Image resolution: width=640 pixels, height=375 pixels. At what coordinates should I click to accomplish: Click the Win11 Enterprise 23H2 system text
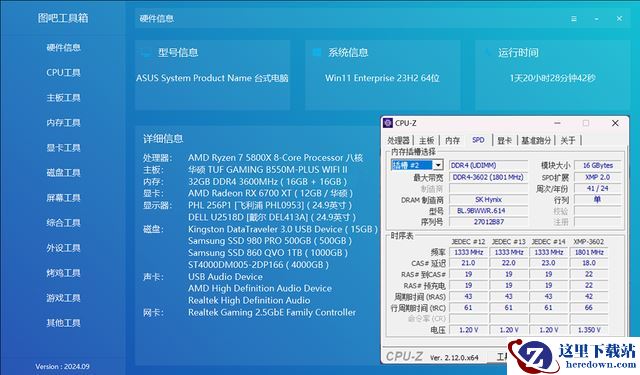(382, 78)
